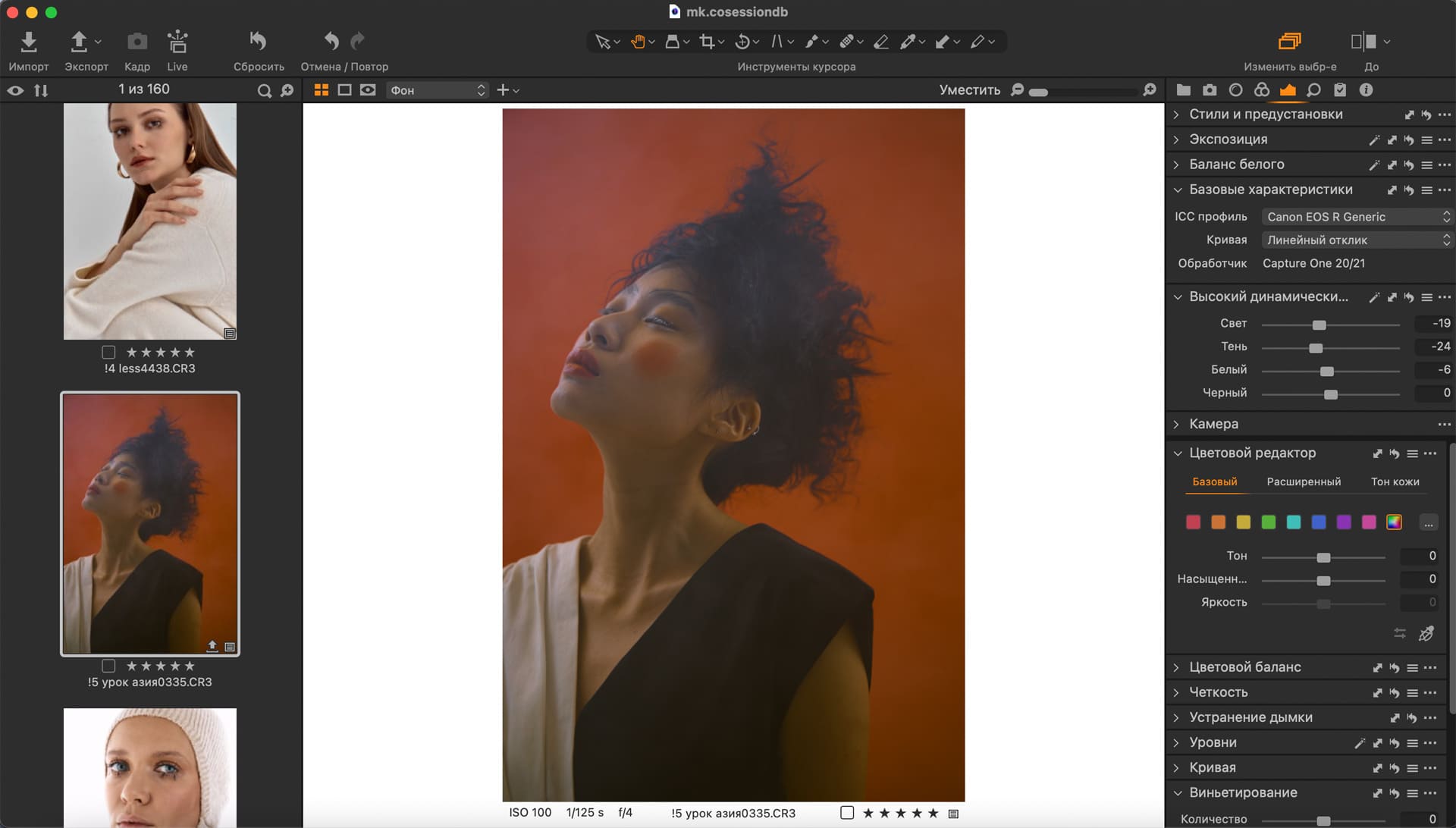Toggle the browser visibility eye icon

click(x=15, y=90)
